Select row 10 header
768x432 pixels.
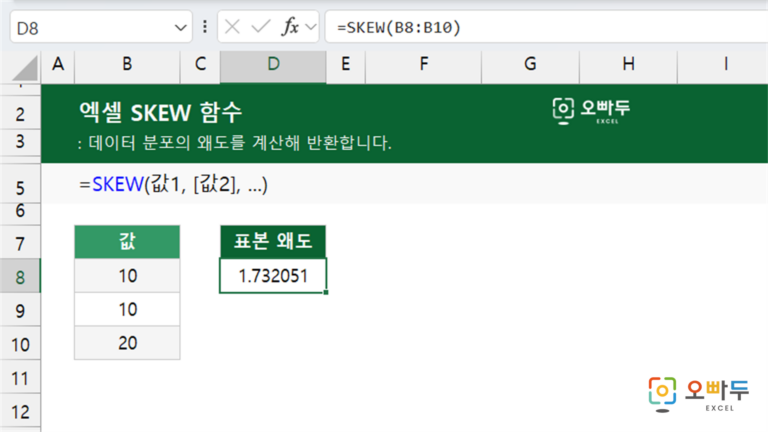click(20, 344)
